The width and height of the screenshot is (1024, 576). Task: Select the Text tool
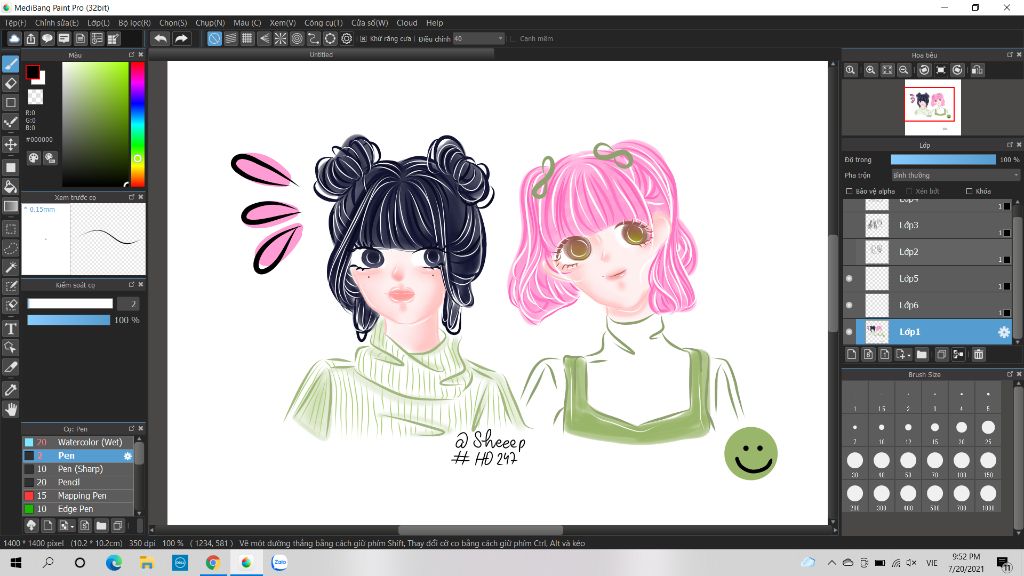click(x=10, y=328)
